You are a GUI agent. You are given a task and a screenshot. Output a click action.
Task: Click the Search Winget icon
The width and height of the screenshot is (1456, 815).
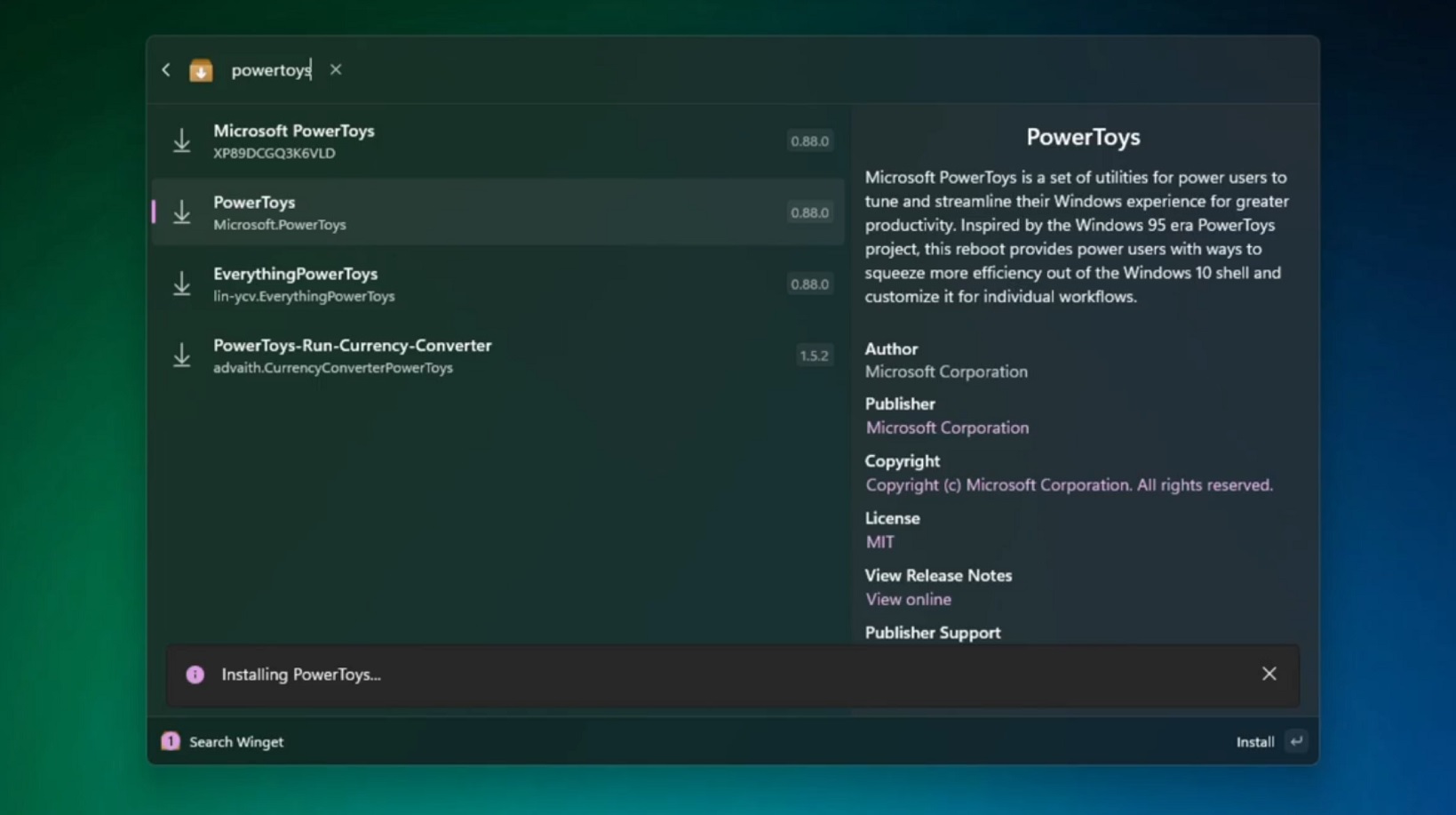[x=171, y=741]
